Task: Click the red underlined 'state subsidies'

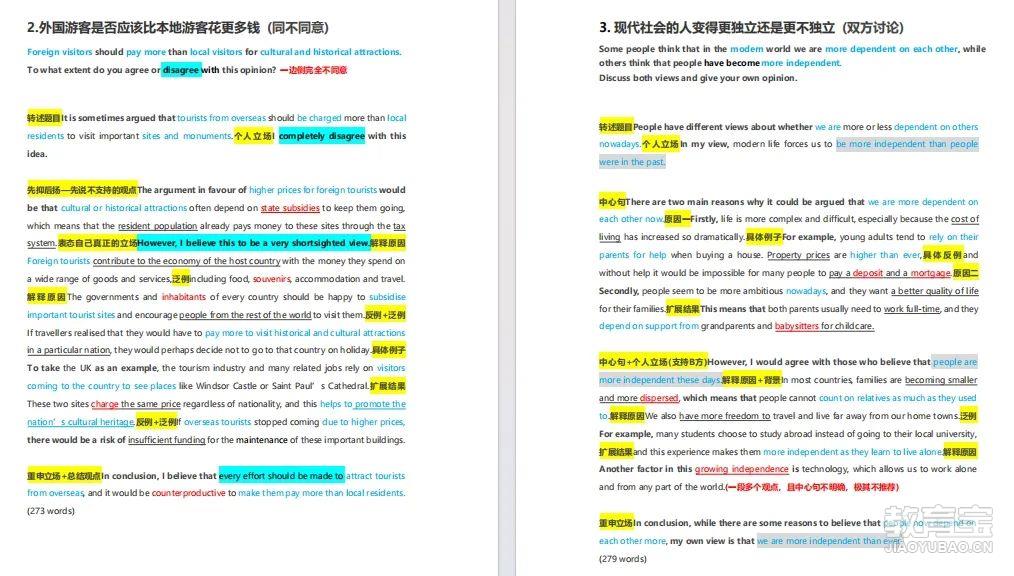Action: 290,208
